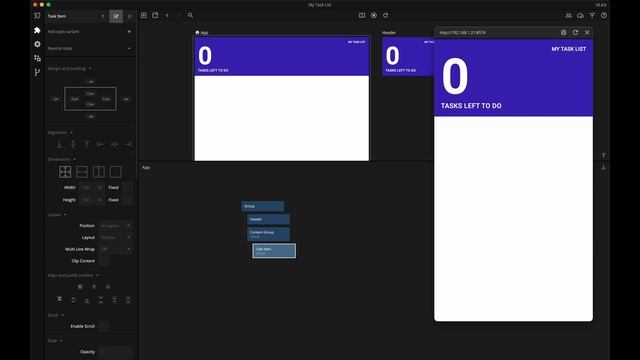Choose explicit width and height dimension mode
The width and height of the screenshot is (640, 360).
pyautogui.click(x=65, y=172)
